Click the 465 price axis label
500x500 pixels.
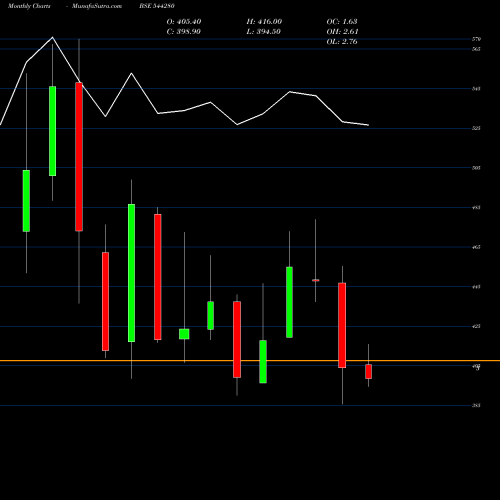pos(476,247)
